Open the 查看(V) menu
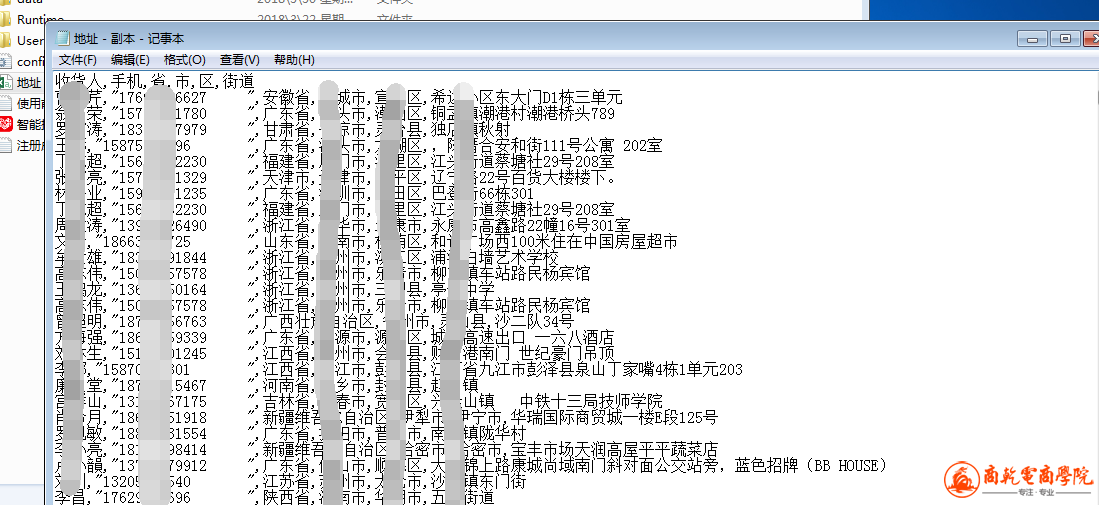Screen dimensions: 1099x505 pos(240,60)
